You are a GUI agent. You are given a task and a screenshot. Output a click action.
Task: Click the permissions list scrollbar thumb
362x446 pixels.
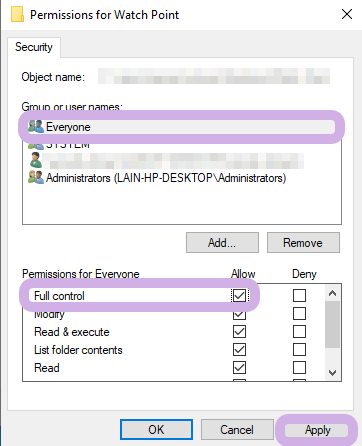(x=332, y=324)
